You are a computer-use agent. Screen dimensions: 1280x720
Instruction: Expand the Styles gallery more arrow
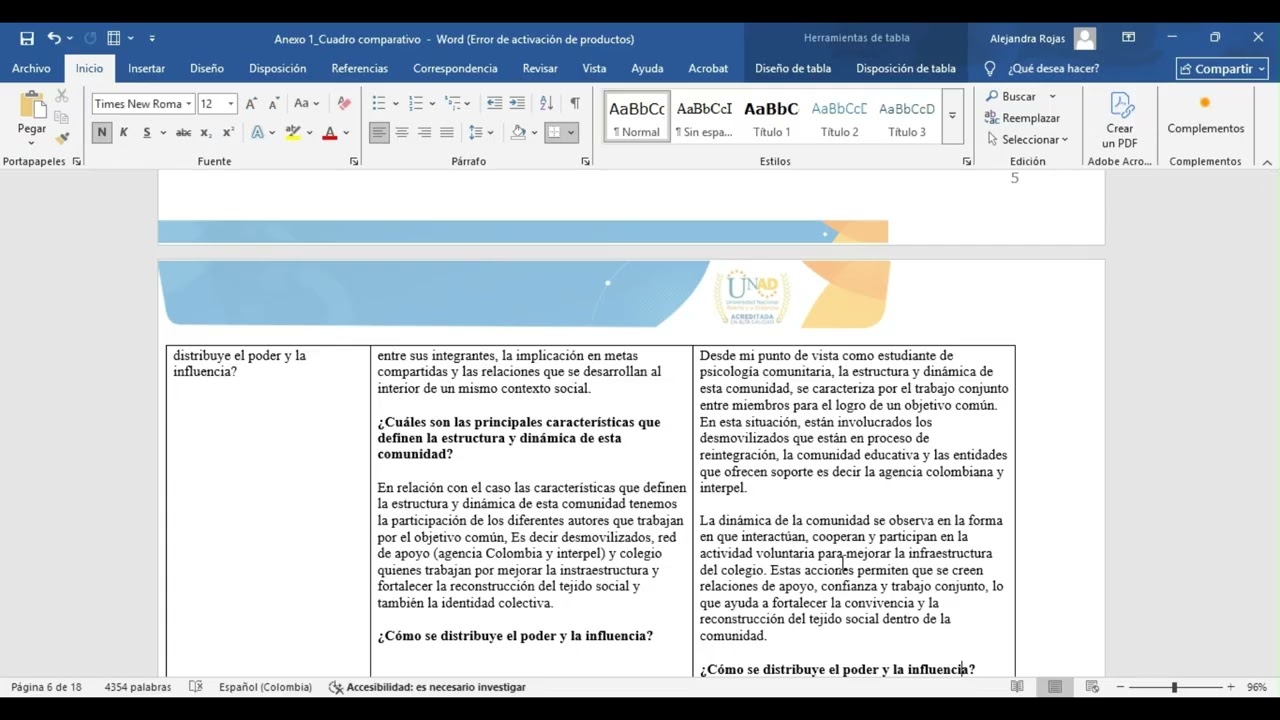(952, 116)
